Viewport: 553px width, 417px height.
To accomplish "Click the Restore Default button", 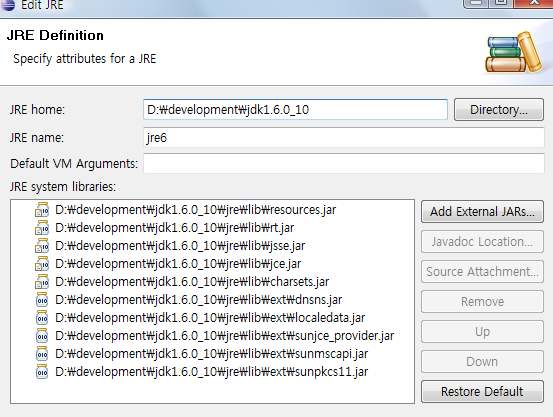I will coord(482,392).
